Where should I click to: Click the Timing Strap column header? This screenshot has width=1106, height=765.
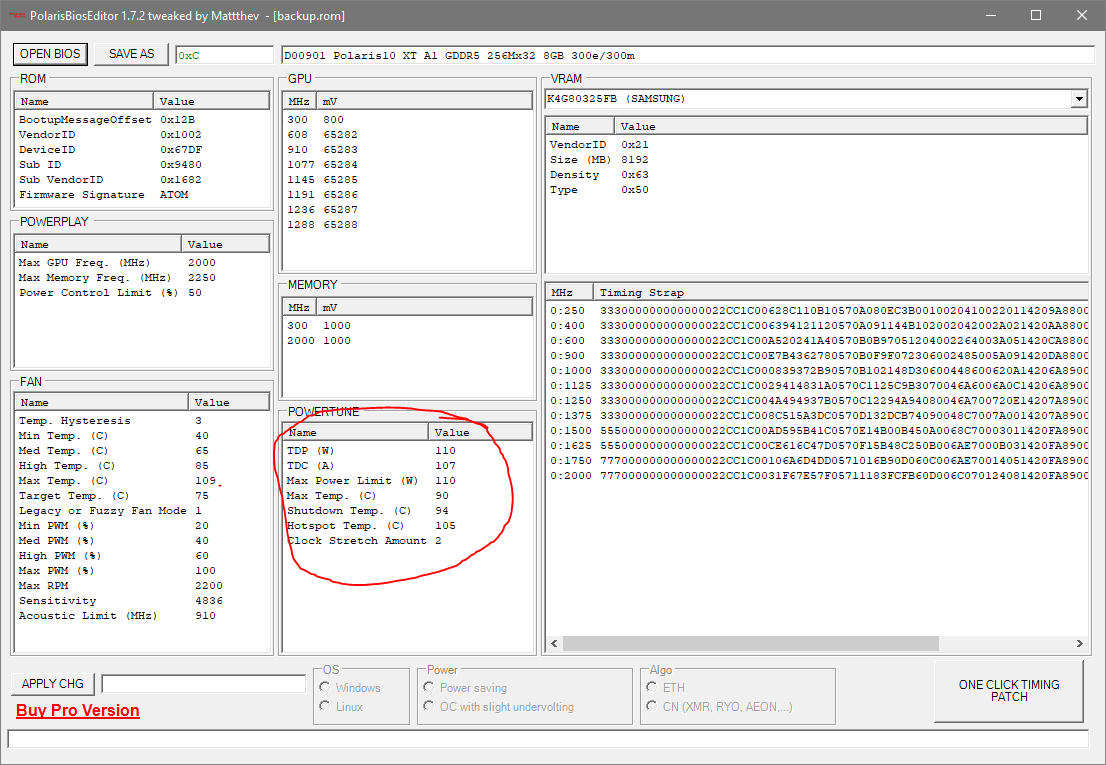[x=841, y=293]
